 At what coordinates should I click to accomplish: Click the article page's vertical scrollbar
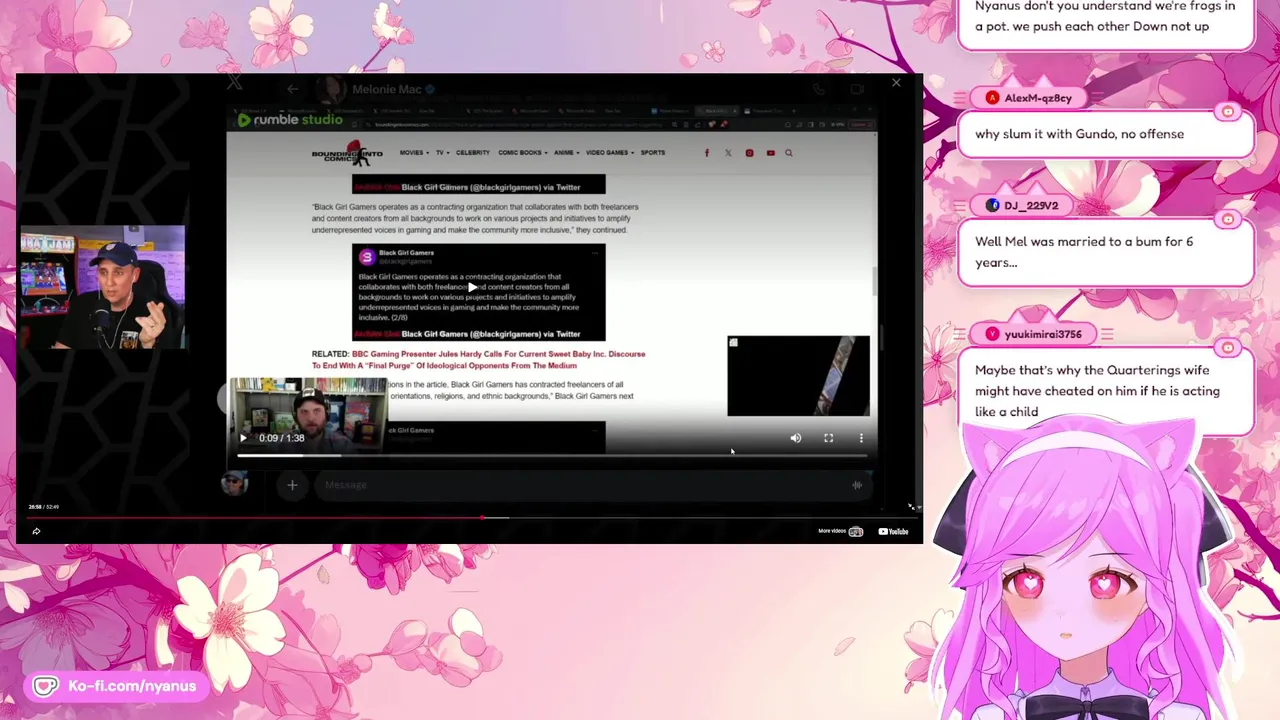coord(873,281)
